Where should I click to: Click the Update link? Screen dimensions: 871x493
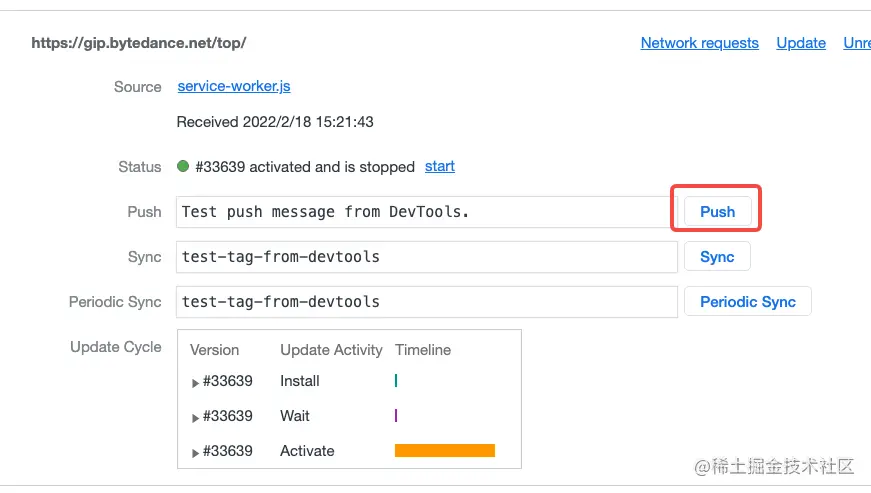pos(800,43)
